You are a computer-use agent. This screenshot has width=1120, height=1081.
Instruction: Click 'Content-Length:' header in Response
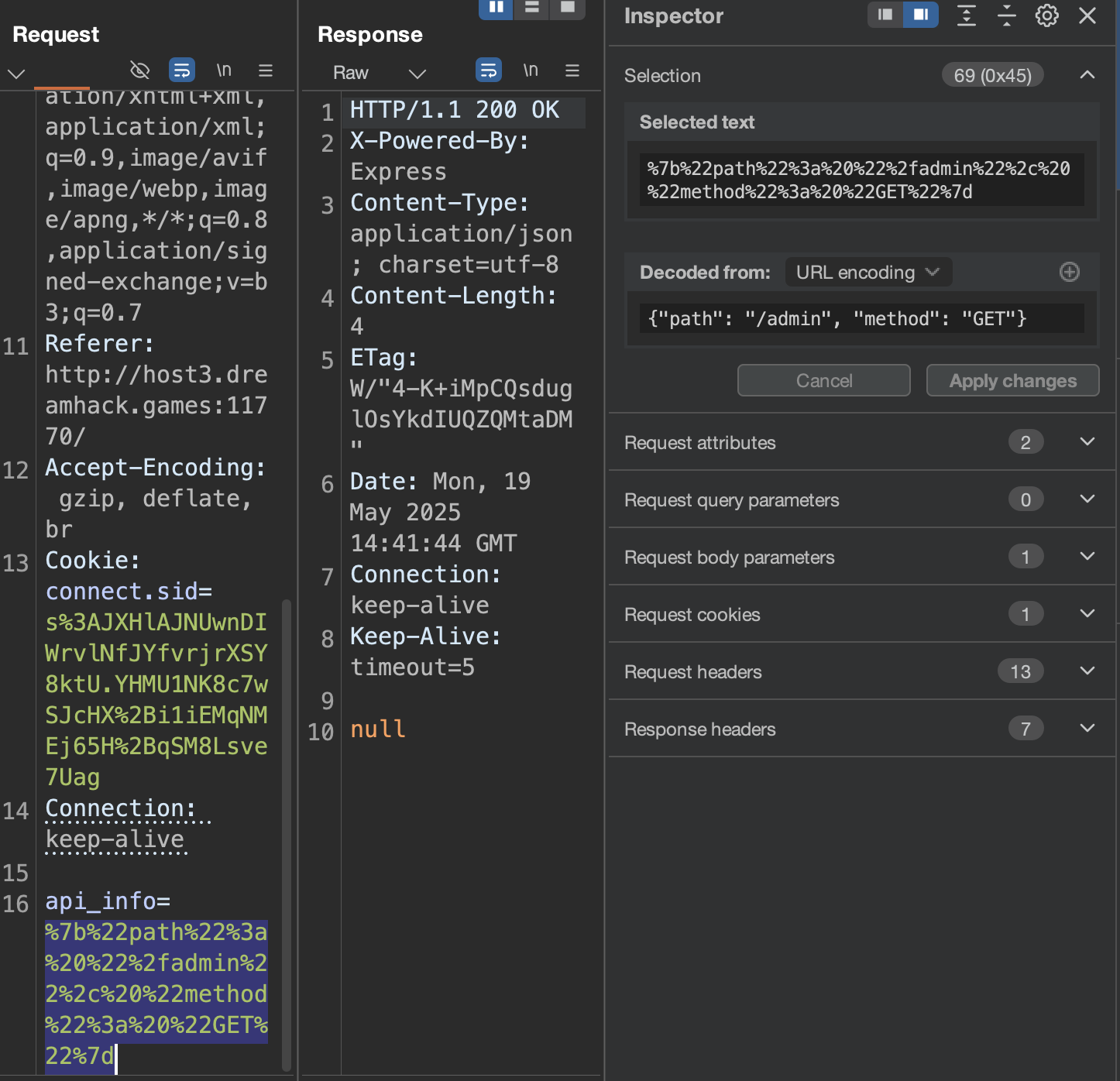coord(454,296)
